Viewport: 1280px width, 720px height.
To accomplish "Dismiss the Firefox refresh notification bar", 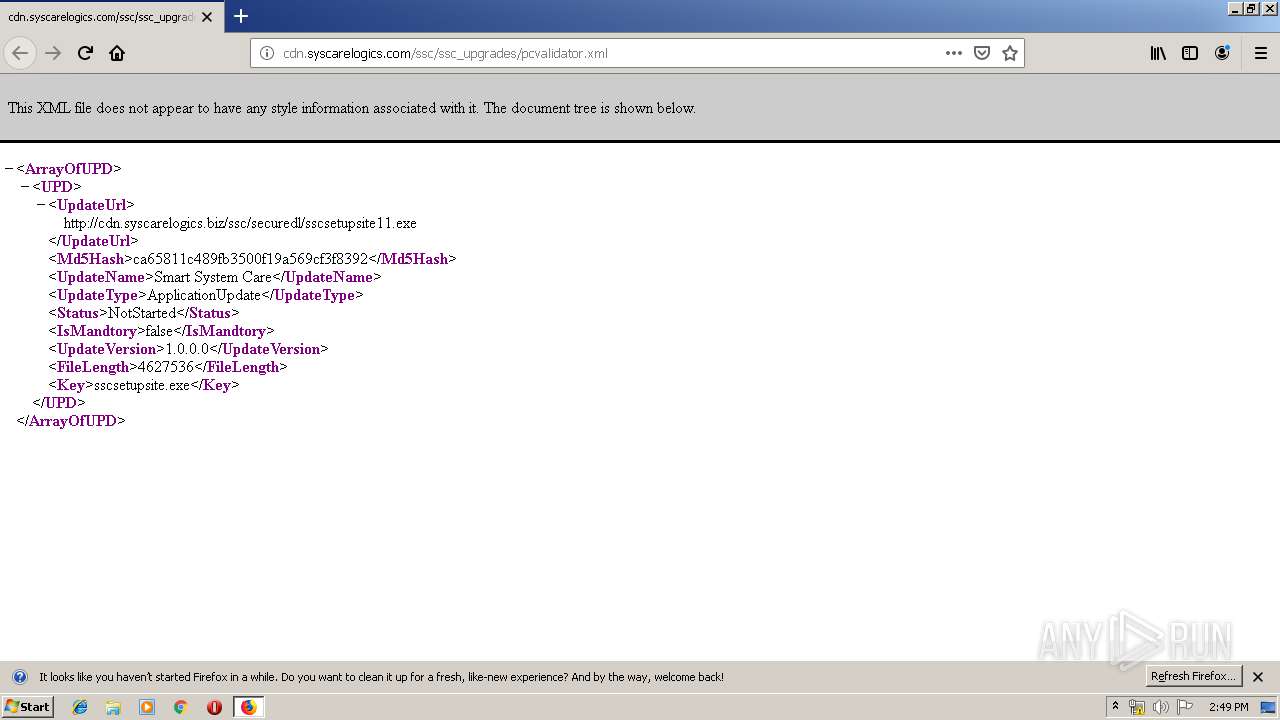I will click(1258, 677).
